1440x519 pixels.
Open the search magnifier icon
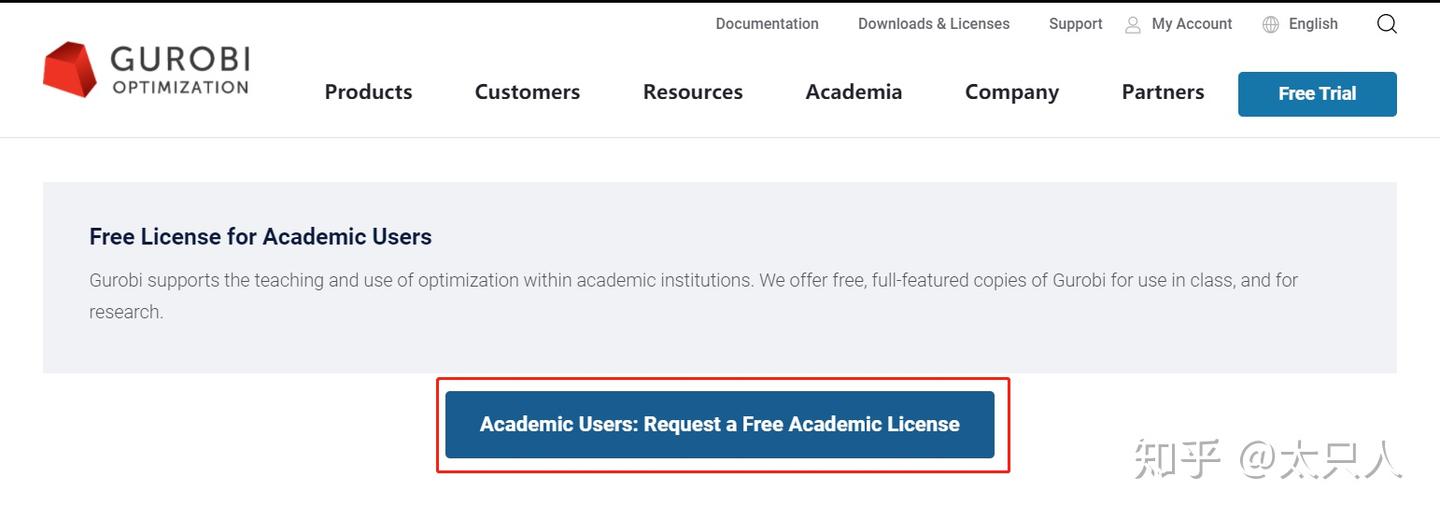click(1386, 24)
